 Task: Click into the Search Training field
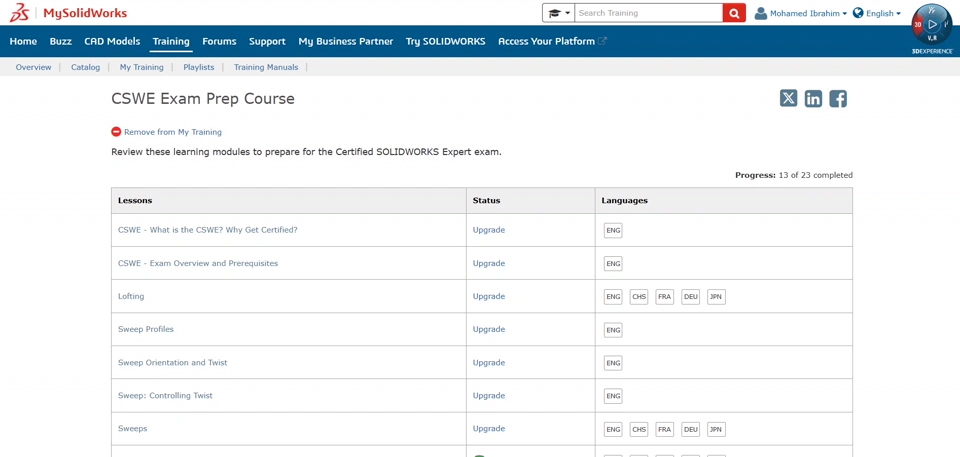(648, 13)
